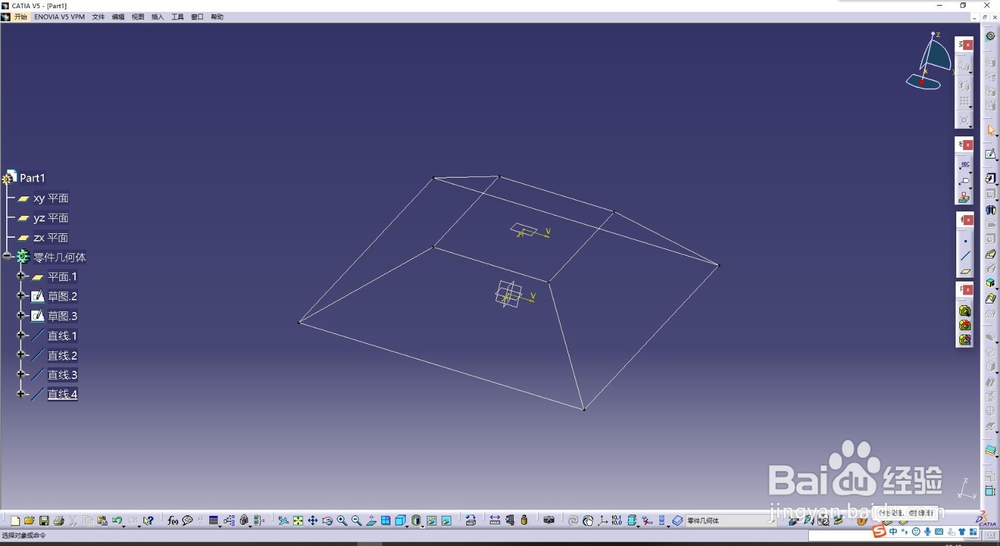Click the compass at top right

930,61
